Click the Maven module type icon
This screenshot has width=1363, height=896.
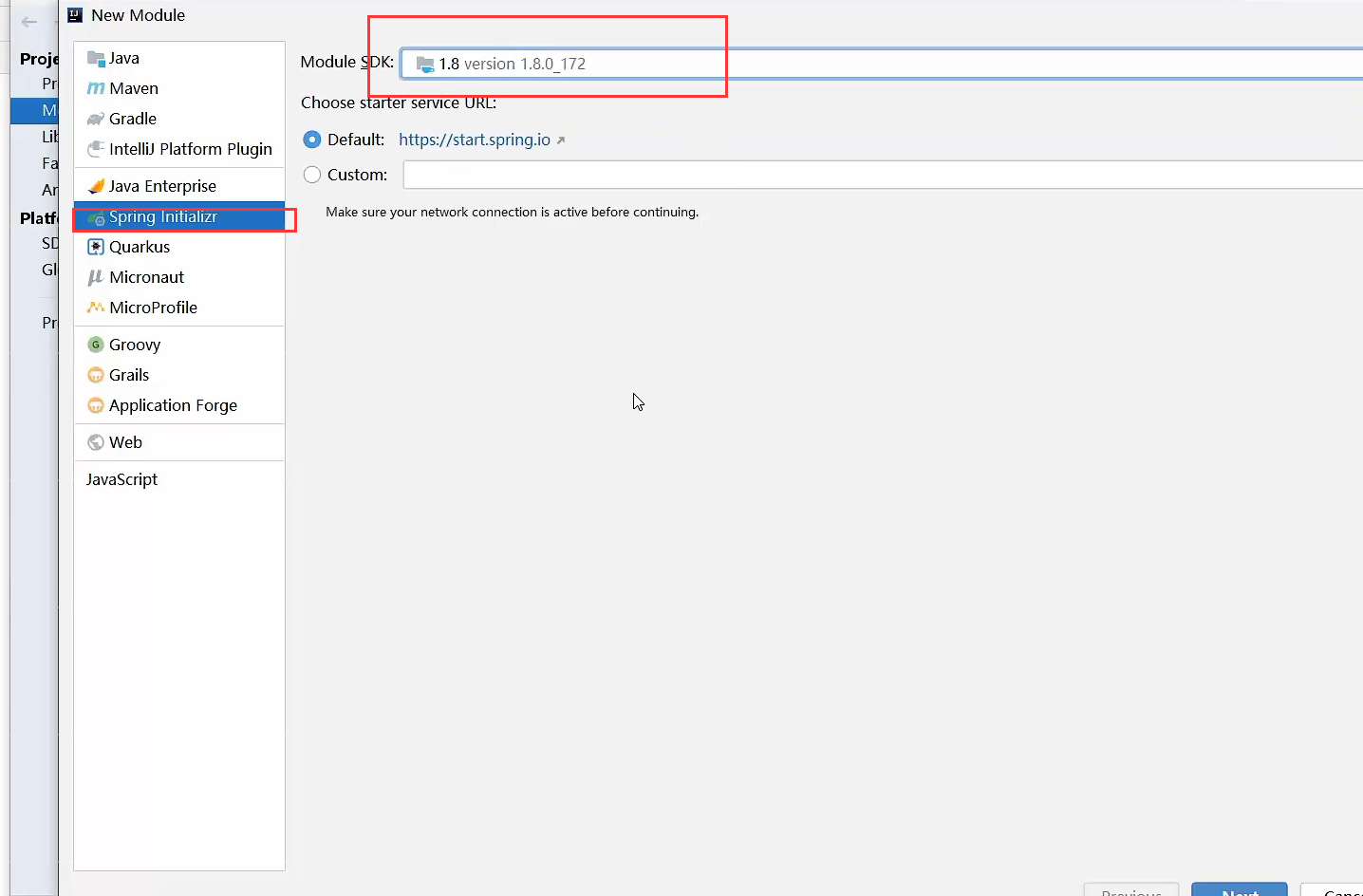pyautogui.click(x=95, y=88)
